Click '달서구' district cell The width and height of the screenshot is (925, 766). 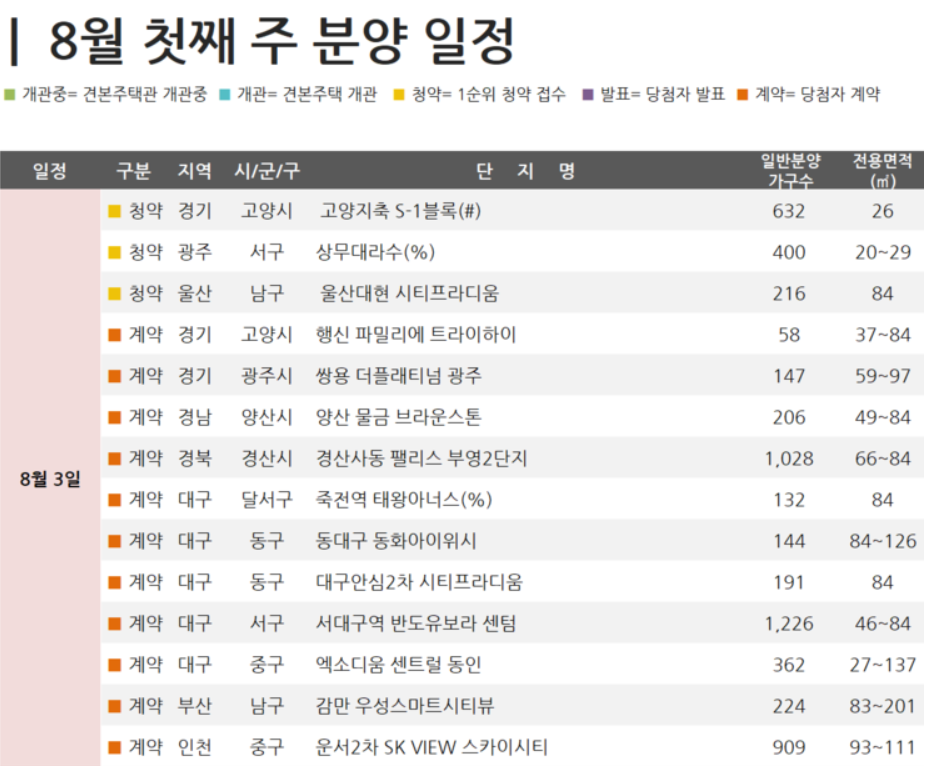pos(267,500)
